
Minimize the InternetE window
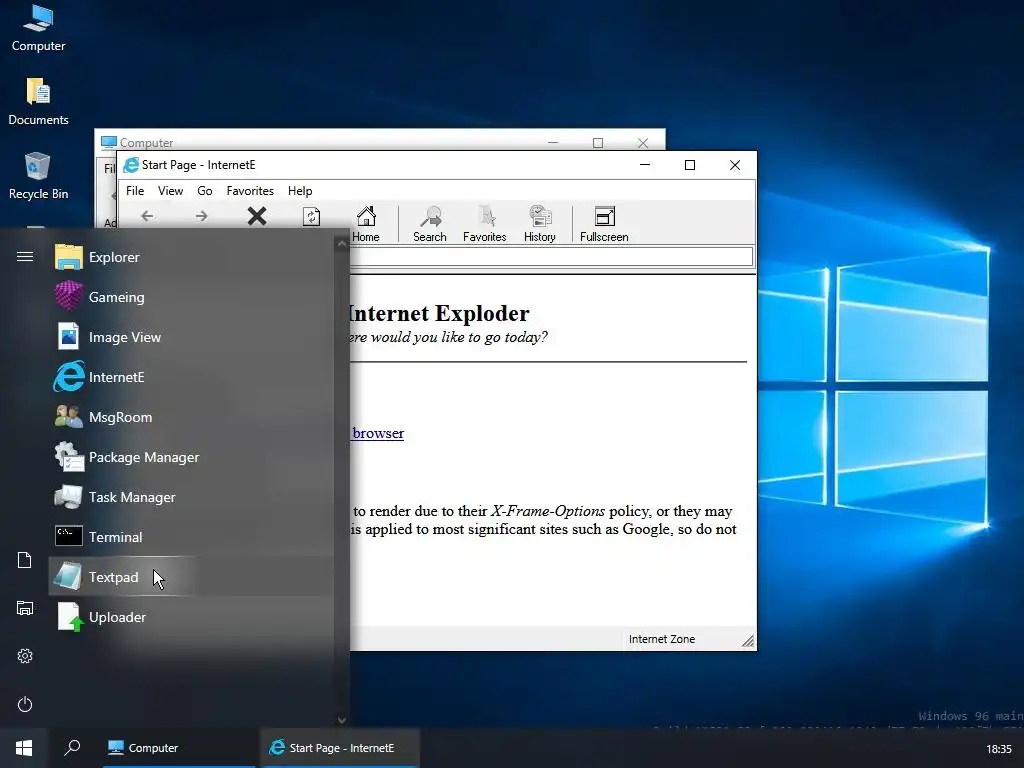pos(645,165)
